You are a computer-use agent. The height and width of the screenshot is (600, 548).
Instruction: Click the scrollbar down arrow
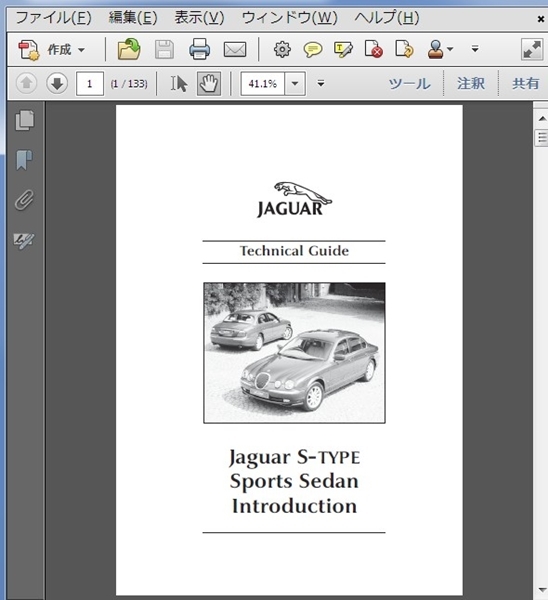coord(542,589)
